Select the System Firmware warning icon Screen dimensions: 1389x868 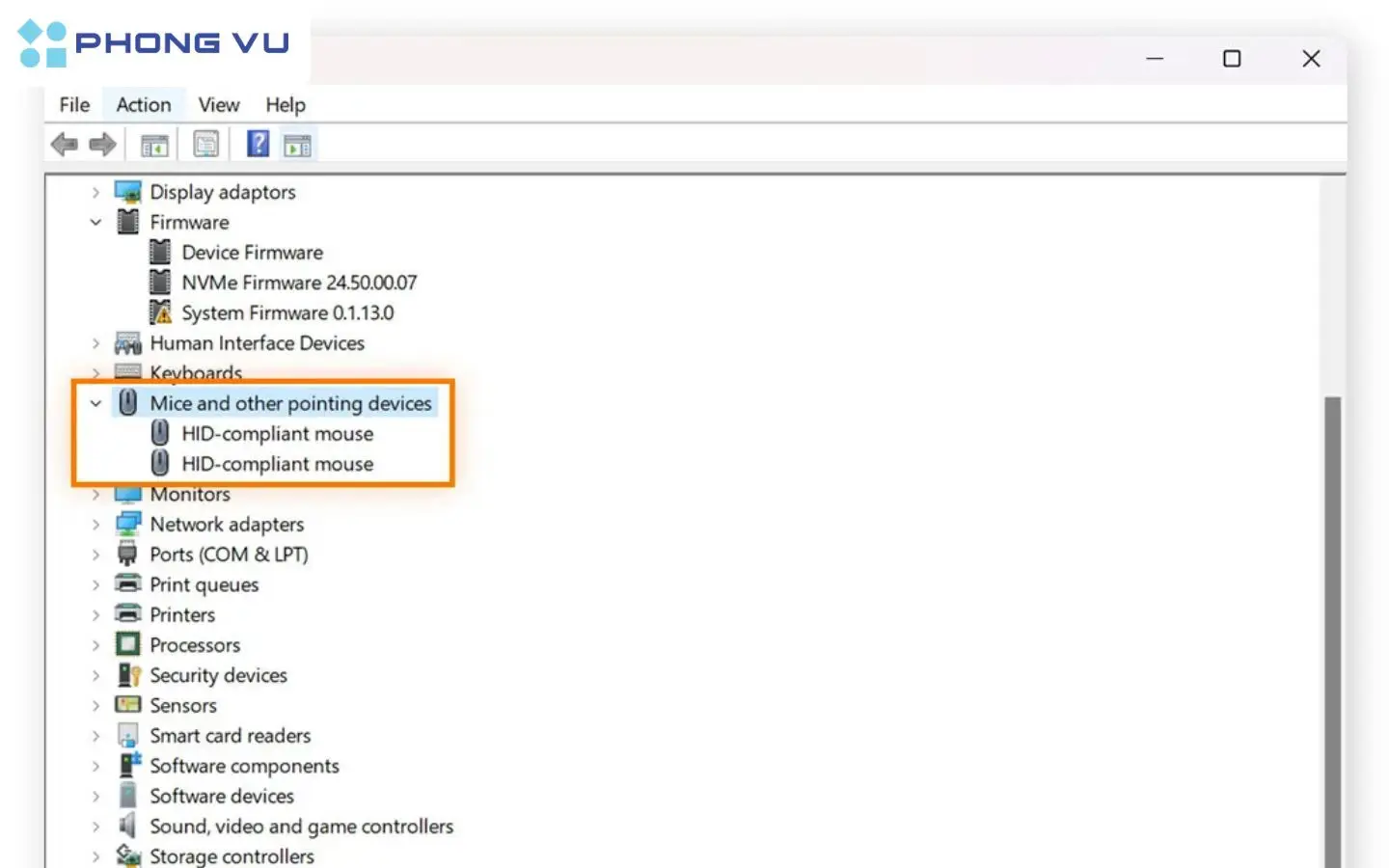point(160,312)
